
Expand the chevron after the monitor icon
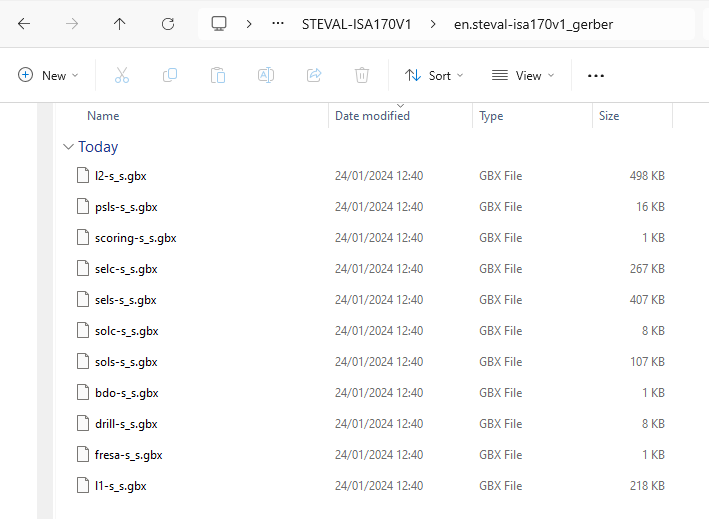pyautogui.click(x=249, y=24)
